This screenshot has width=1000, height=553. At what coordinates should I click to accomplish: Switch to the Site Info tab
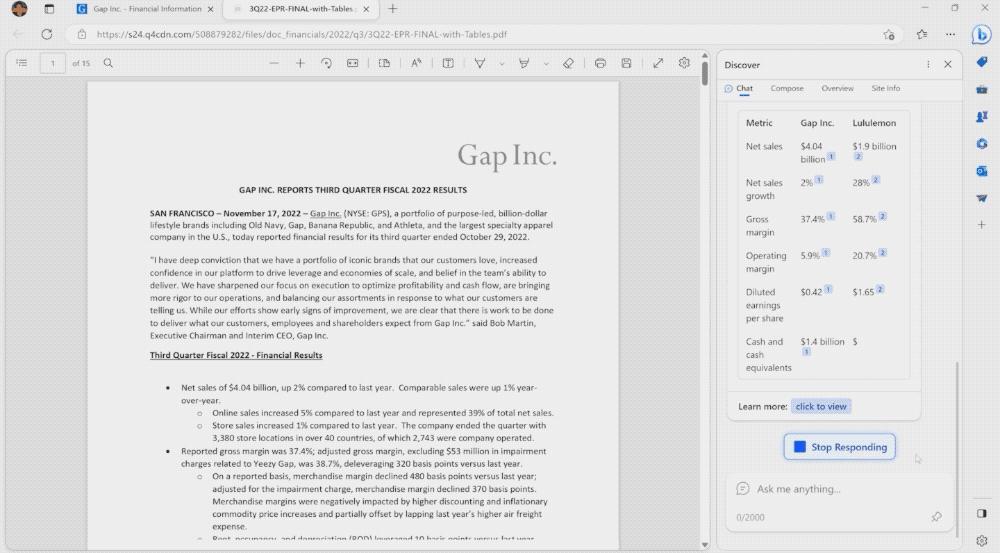coord(885,88)
